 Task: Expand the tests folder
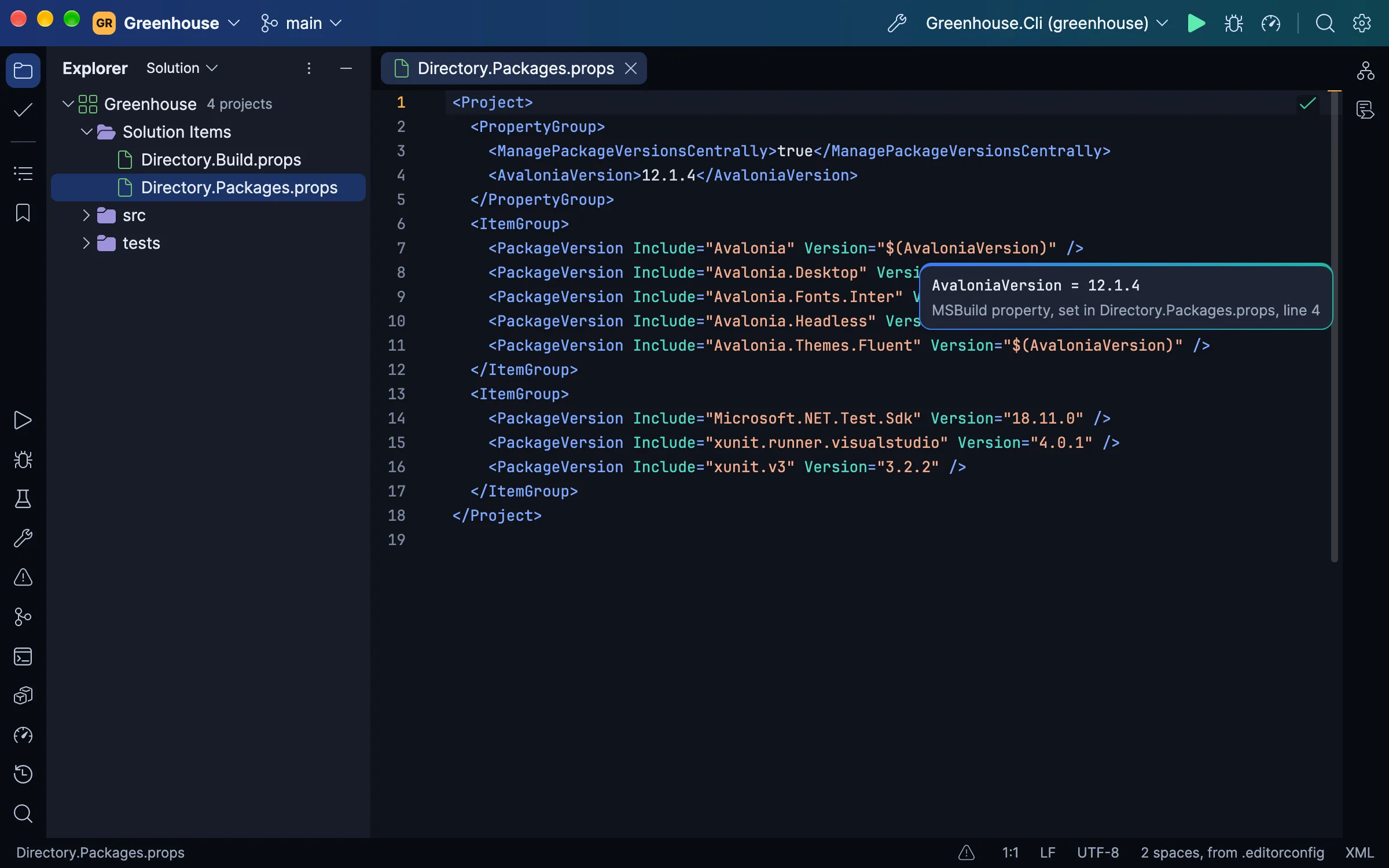coord(87,243)
